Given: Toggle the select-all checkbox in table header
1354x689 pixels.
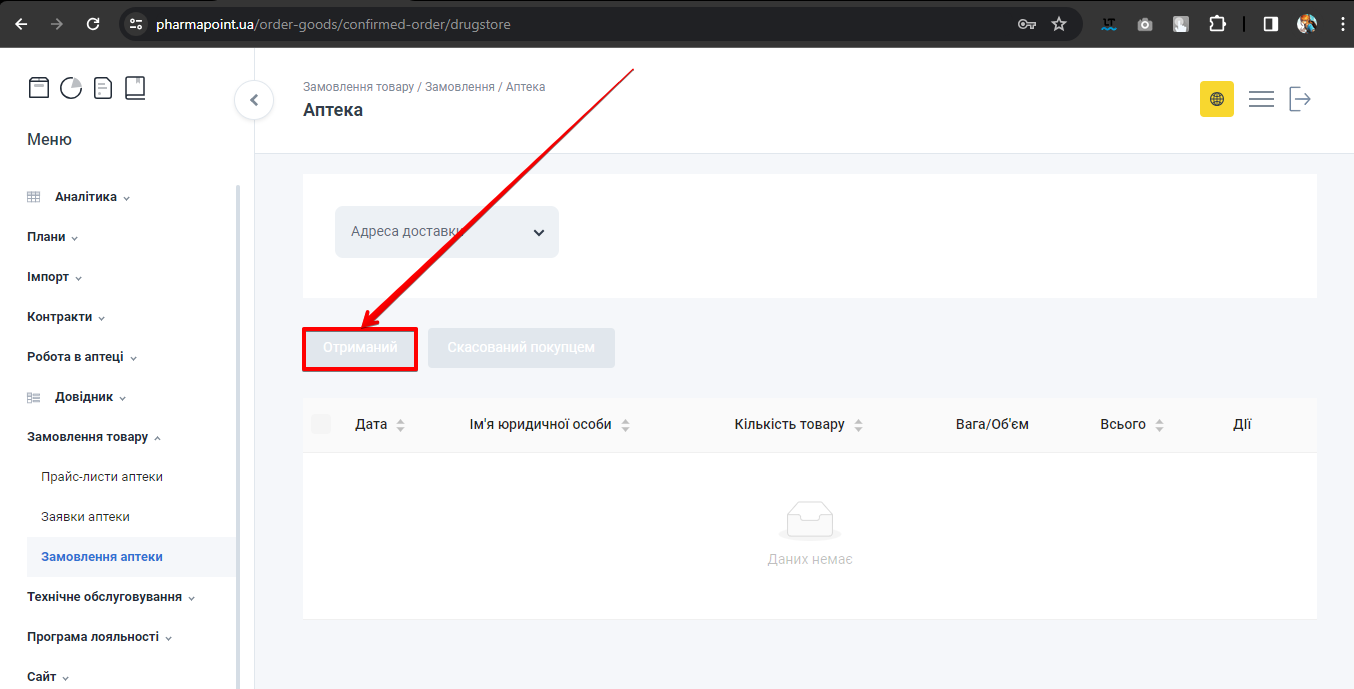Looking at the screenshot, I should (x=321, y=424).
